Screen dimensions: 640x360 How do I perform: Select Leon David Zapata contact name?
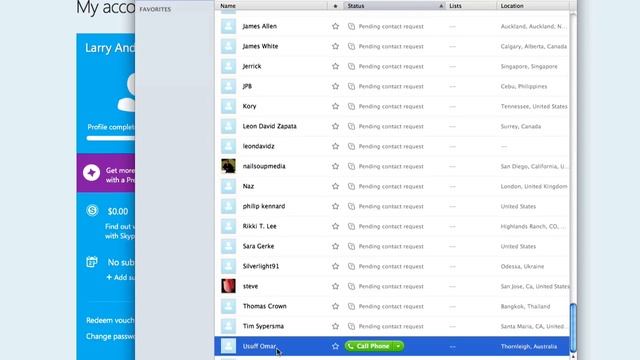(269, 126)
